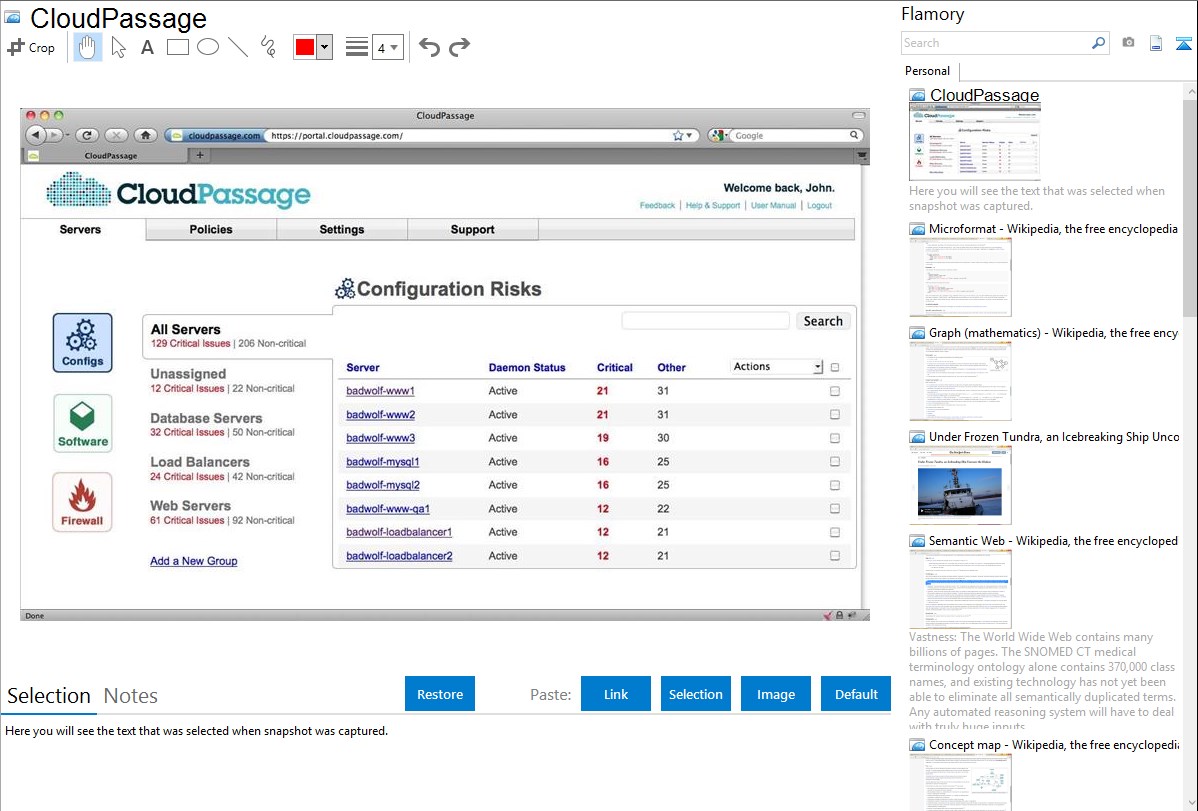The image size is (1198, 811).
Task: Click the camera capture icon
Action: coord(1128,43)
